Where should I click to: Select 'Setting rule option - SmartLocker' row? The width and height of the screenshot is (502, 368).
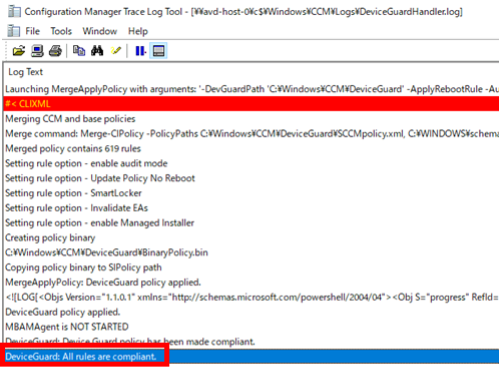point(252,193)
